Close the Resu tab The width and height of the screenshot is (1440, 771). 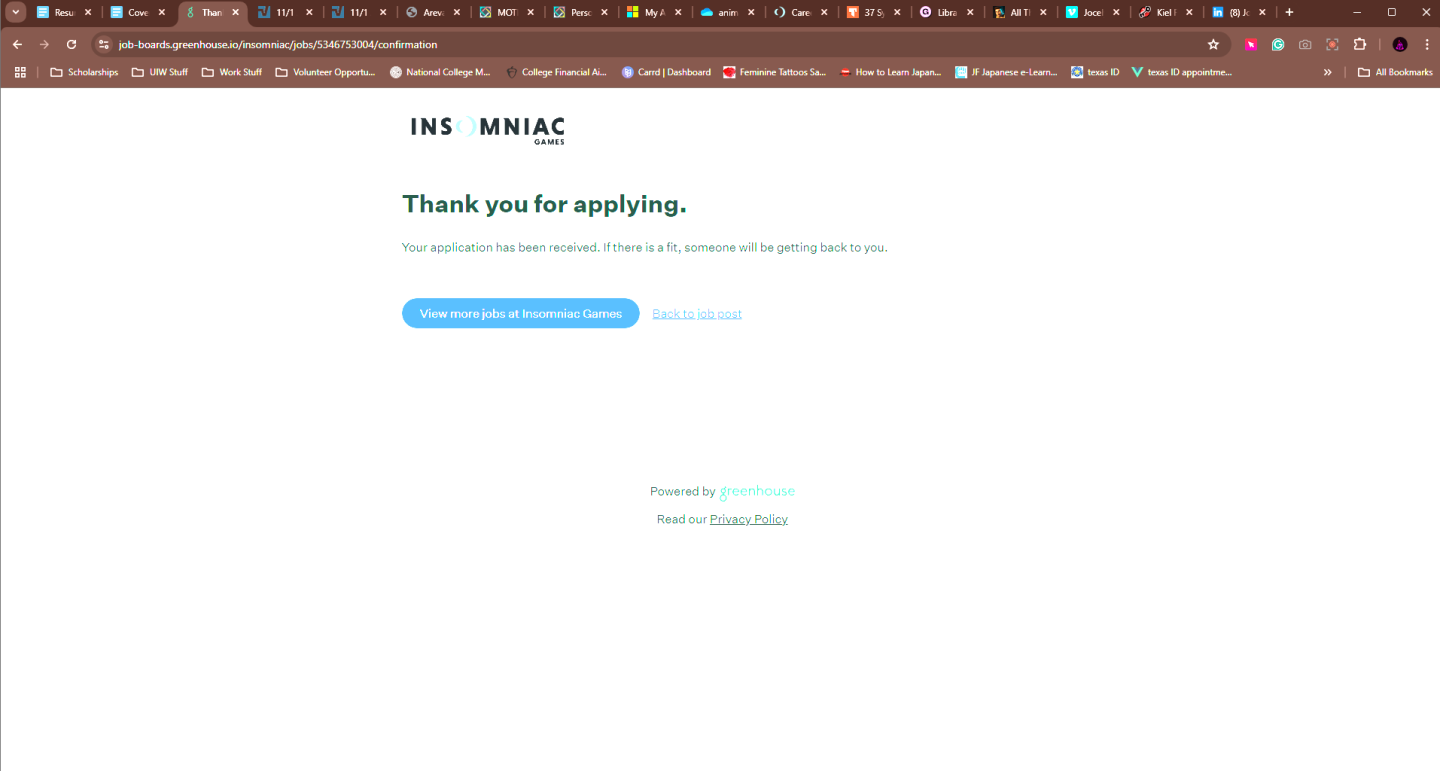click(88, 12)
